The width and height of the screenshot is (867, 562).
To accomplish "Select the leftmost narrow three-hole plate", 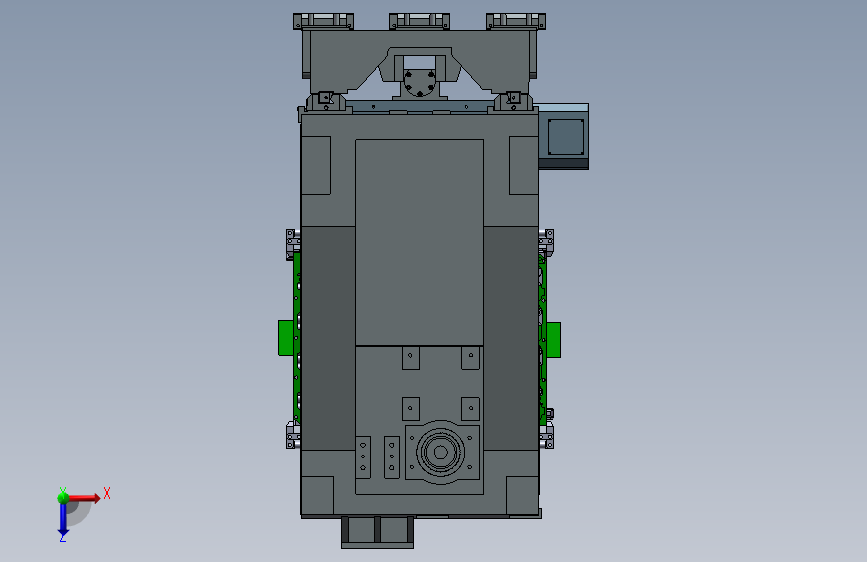I will pyautogui.click(x=363, y=457).
